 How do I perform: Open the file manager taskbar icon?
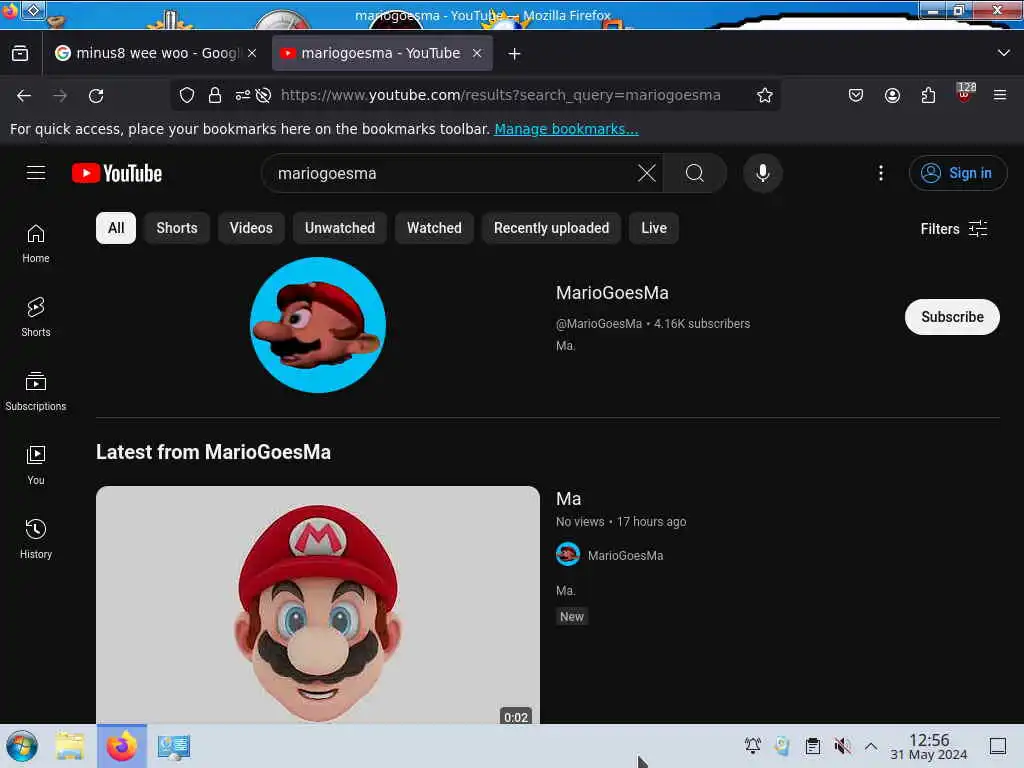pyautogui.click(x=69, y=746)
